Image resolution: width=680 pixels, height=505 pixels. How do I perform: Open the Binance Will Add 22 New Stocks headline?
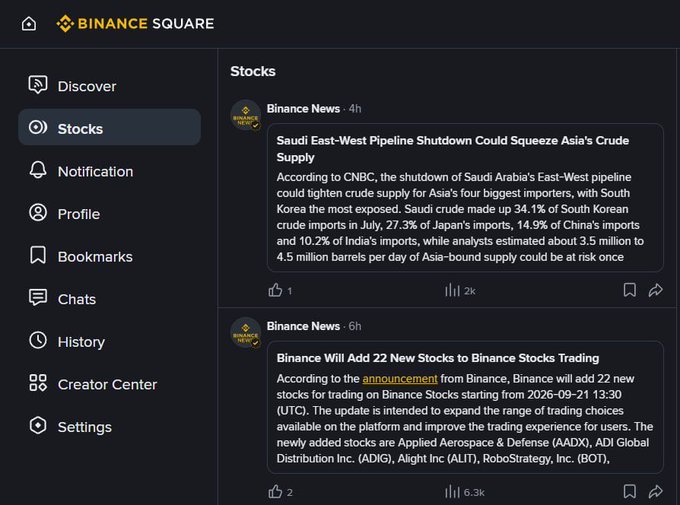[438, 358]
